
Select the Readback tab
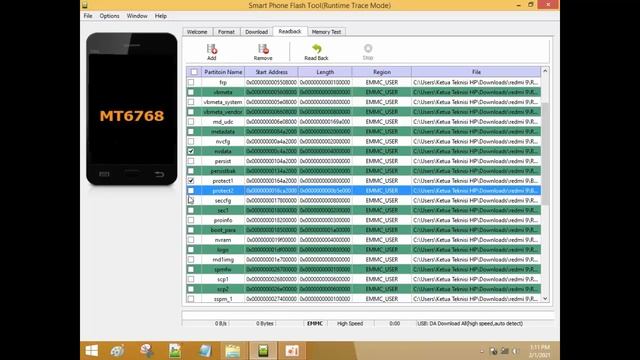(290, 31)
